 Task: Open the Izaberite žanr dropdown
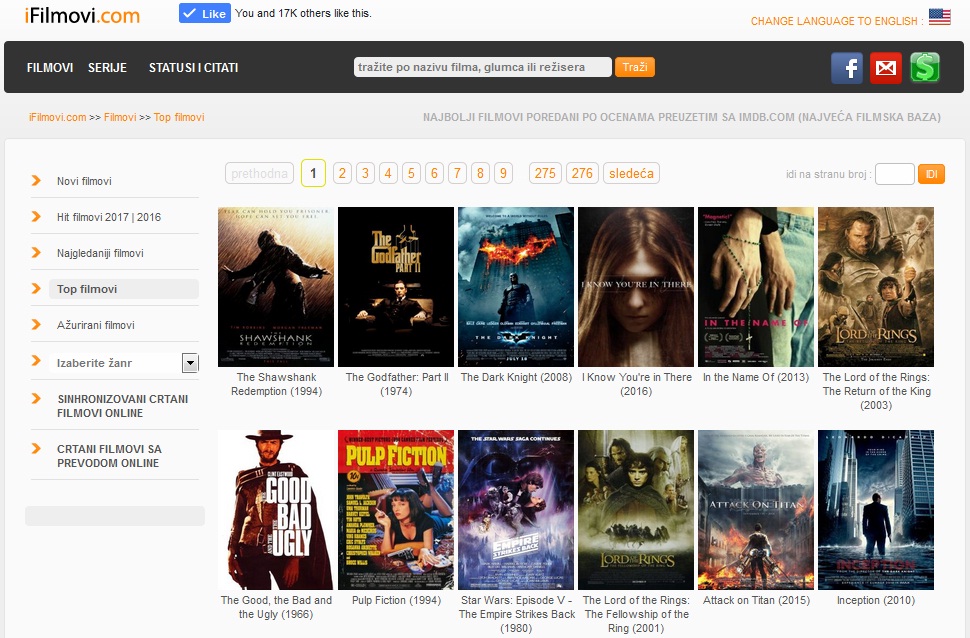(x=124, y=363)
